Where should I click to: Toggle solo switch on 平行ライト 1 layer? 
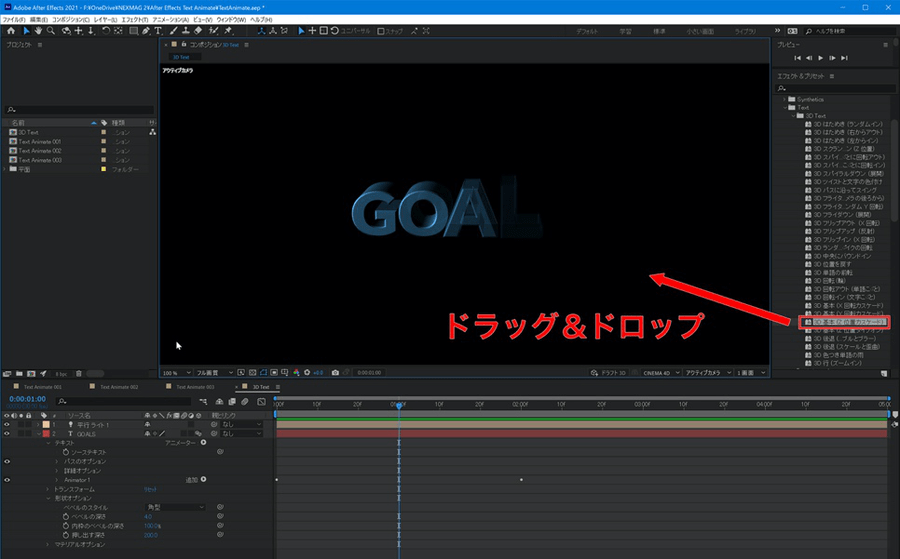point(21,425)
